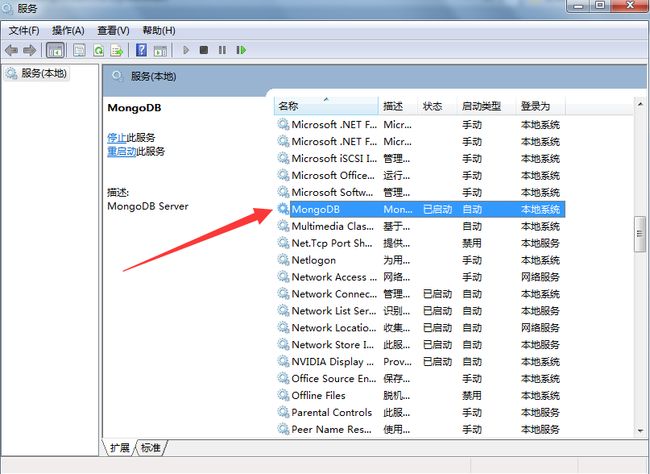This screenshot has height=474, width=650.
Task: Open the 文件(F) menu
Action: (24, 31)
